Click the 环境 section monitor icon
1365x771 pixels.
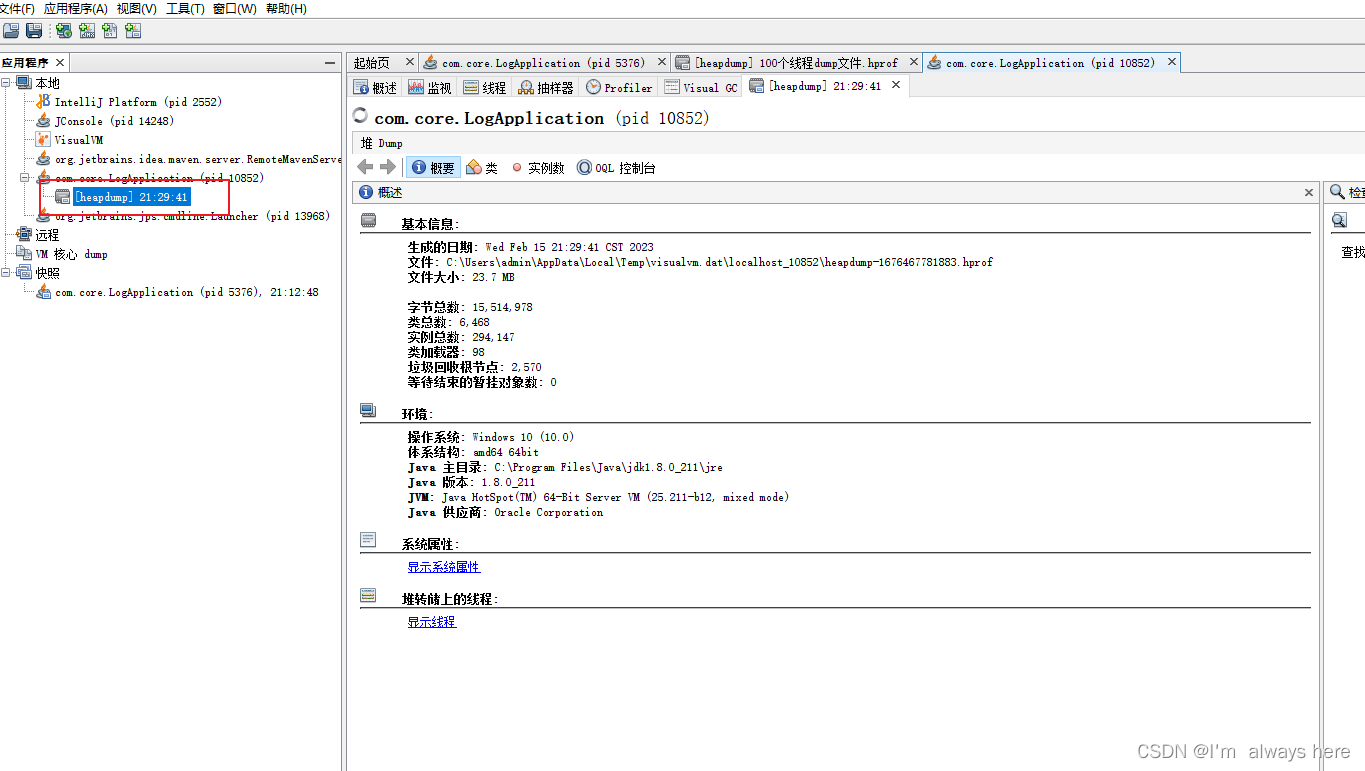pyautogui.click(x=368, y=410)
